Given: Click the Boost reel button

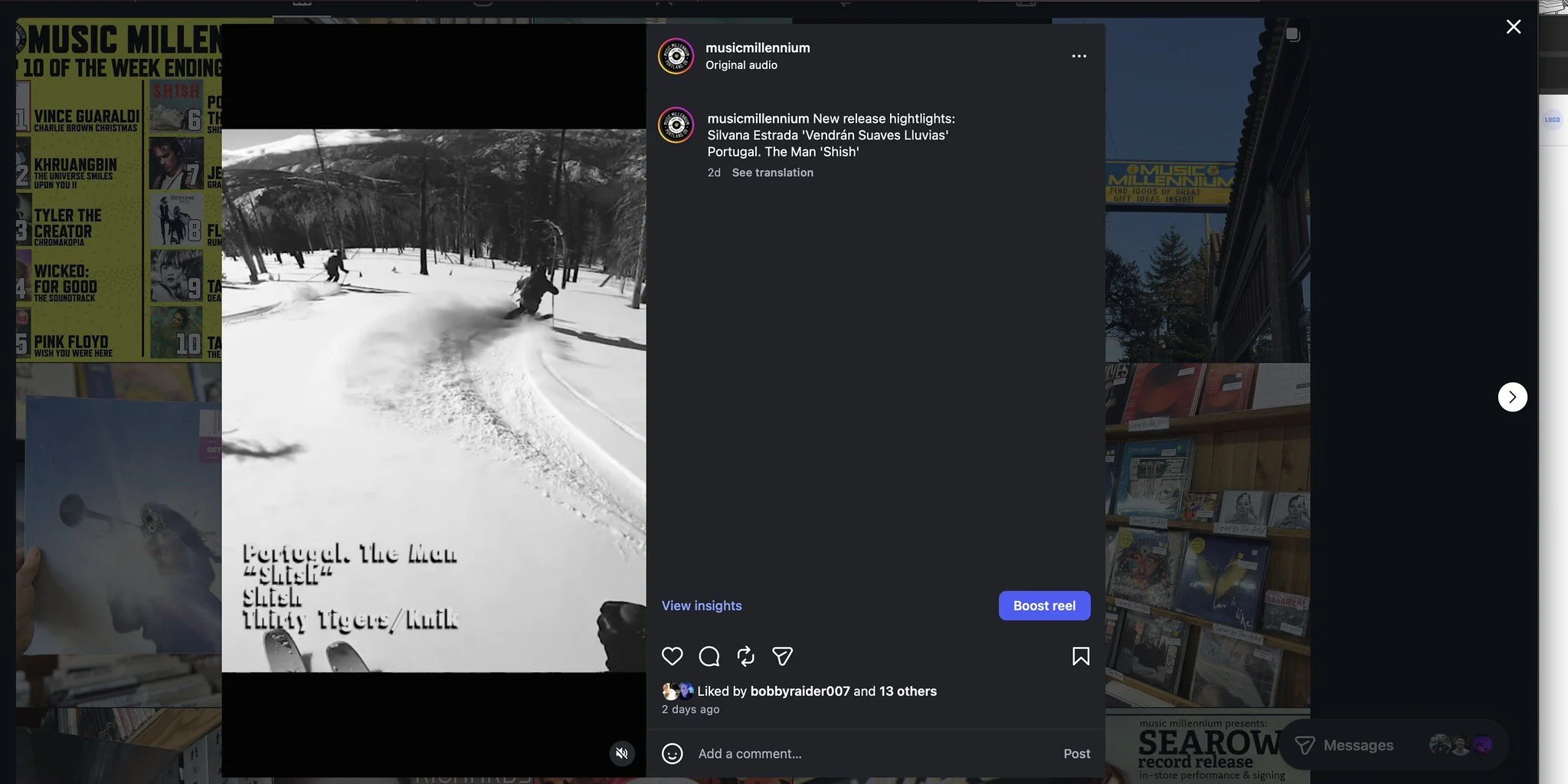Looking at the screenshot, I should (x=1044, y=605).
